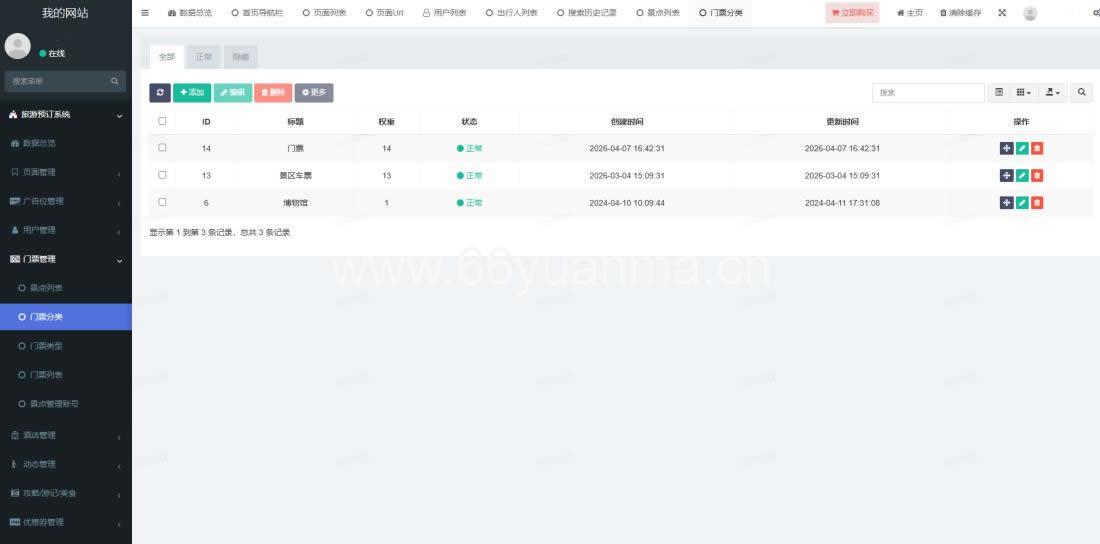Click the drag-sort icon in 景区车票 row
1100x544 pixels.
click(1006, 175)
